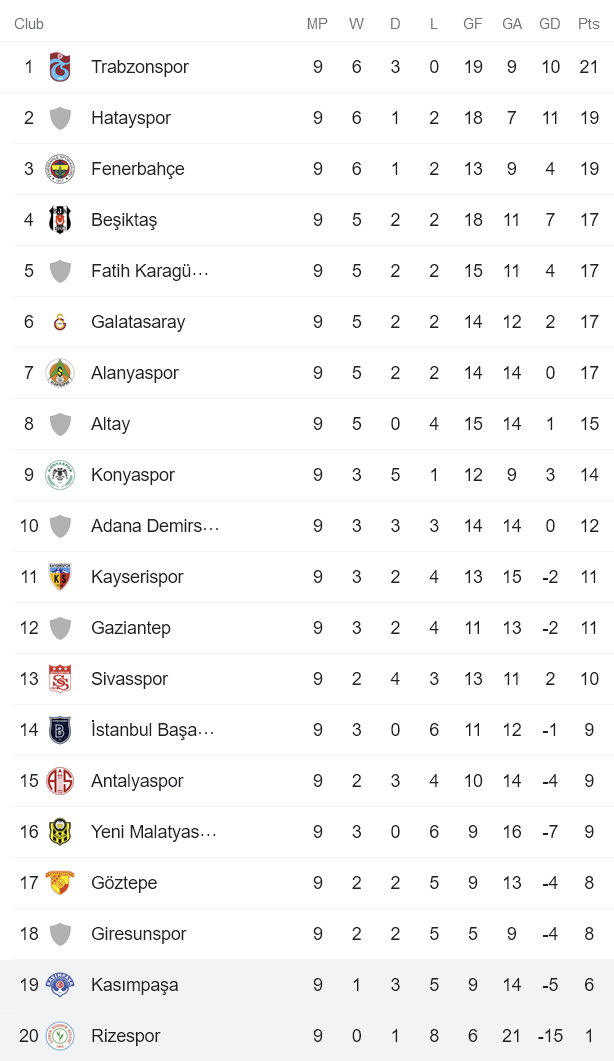
Task: Click the Alanyaspor club crest
Action: (61, 373)
